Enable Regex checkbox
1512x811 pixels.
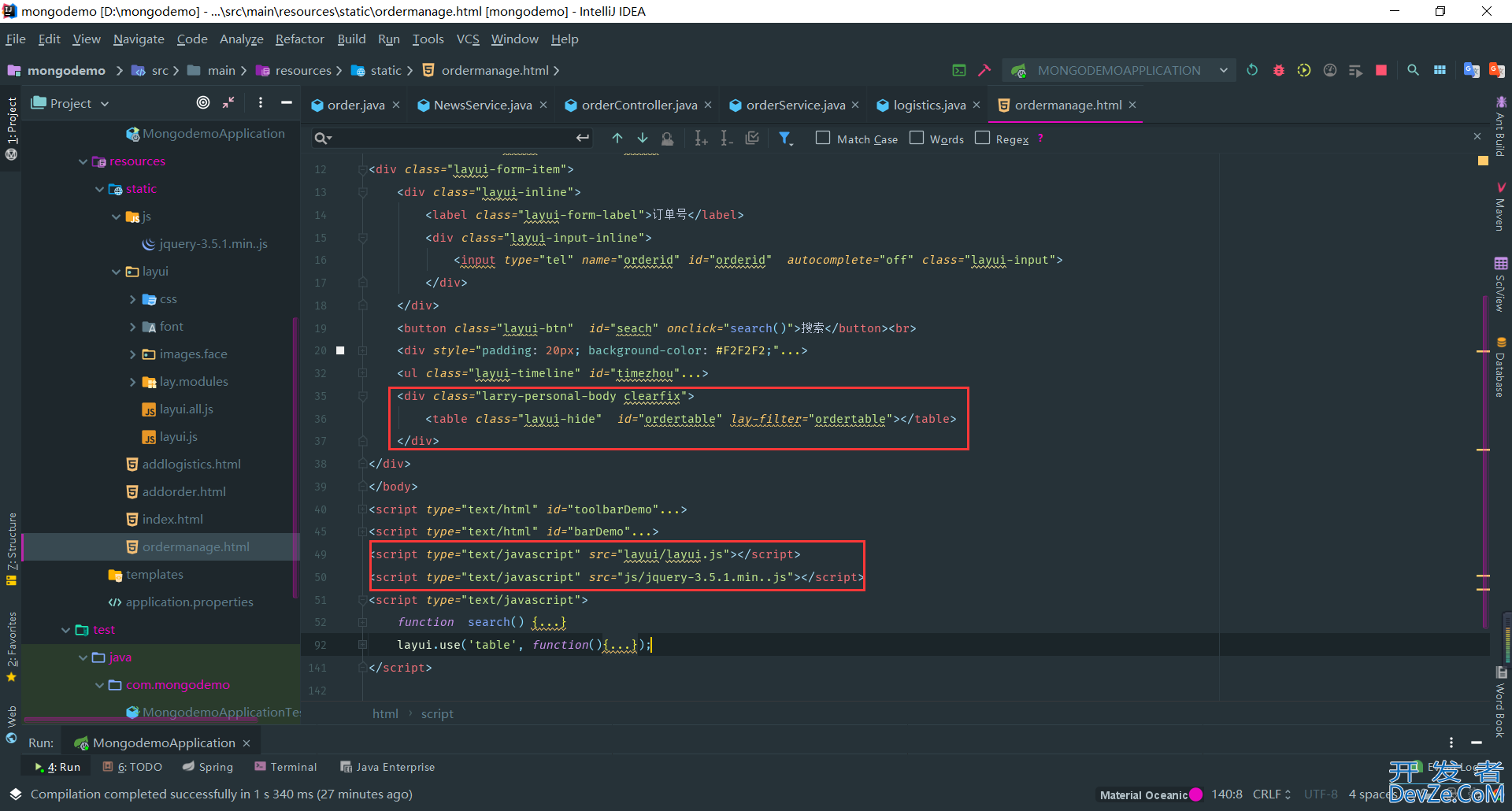[x=982, y=138]
